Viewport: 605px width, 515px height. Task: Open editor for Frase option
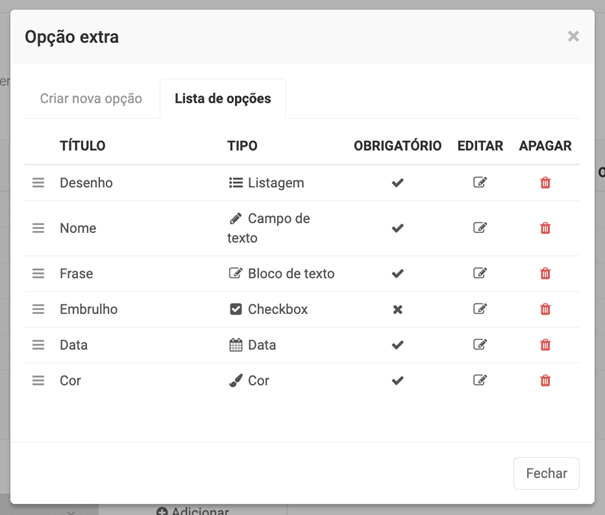[480, 273]
